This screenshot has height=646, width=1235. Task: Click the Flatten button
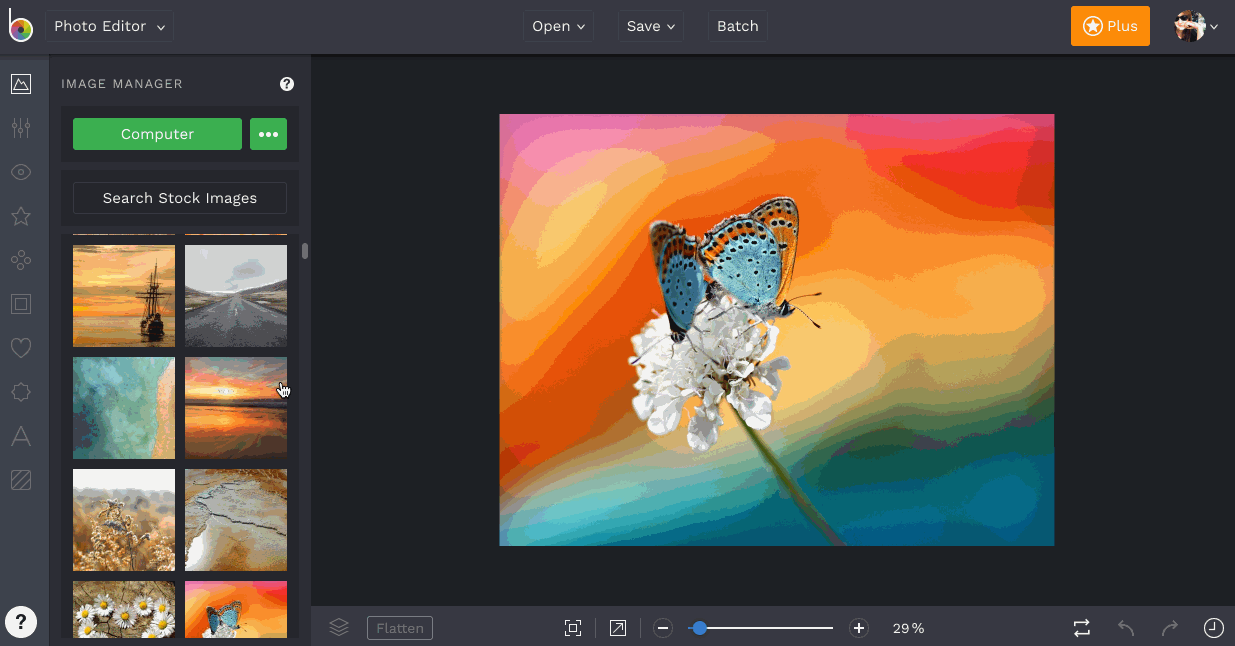click(400, 628)
